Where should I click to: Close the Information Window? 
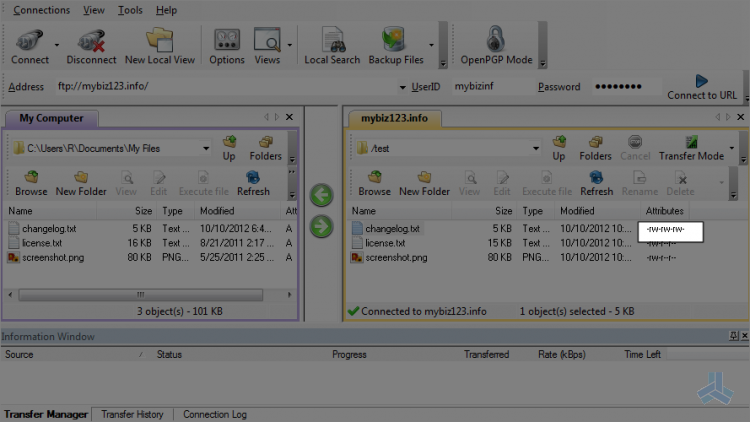pos(744,336)
